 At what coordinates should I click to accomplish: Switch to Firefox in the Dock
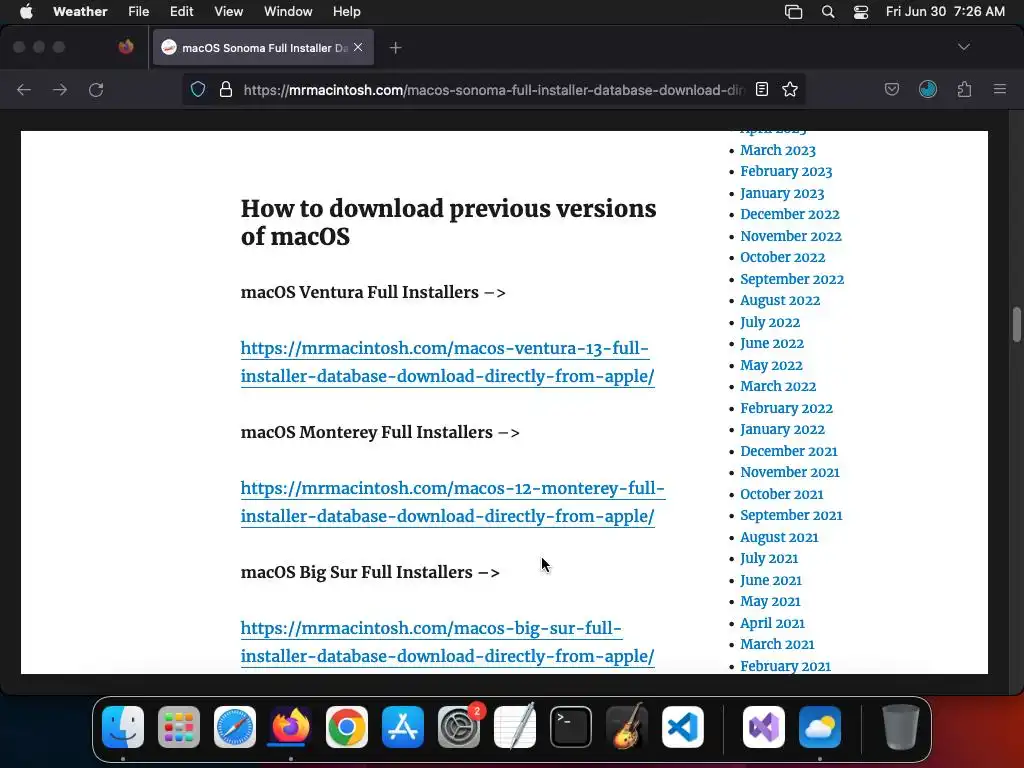pos(291,727)
